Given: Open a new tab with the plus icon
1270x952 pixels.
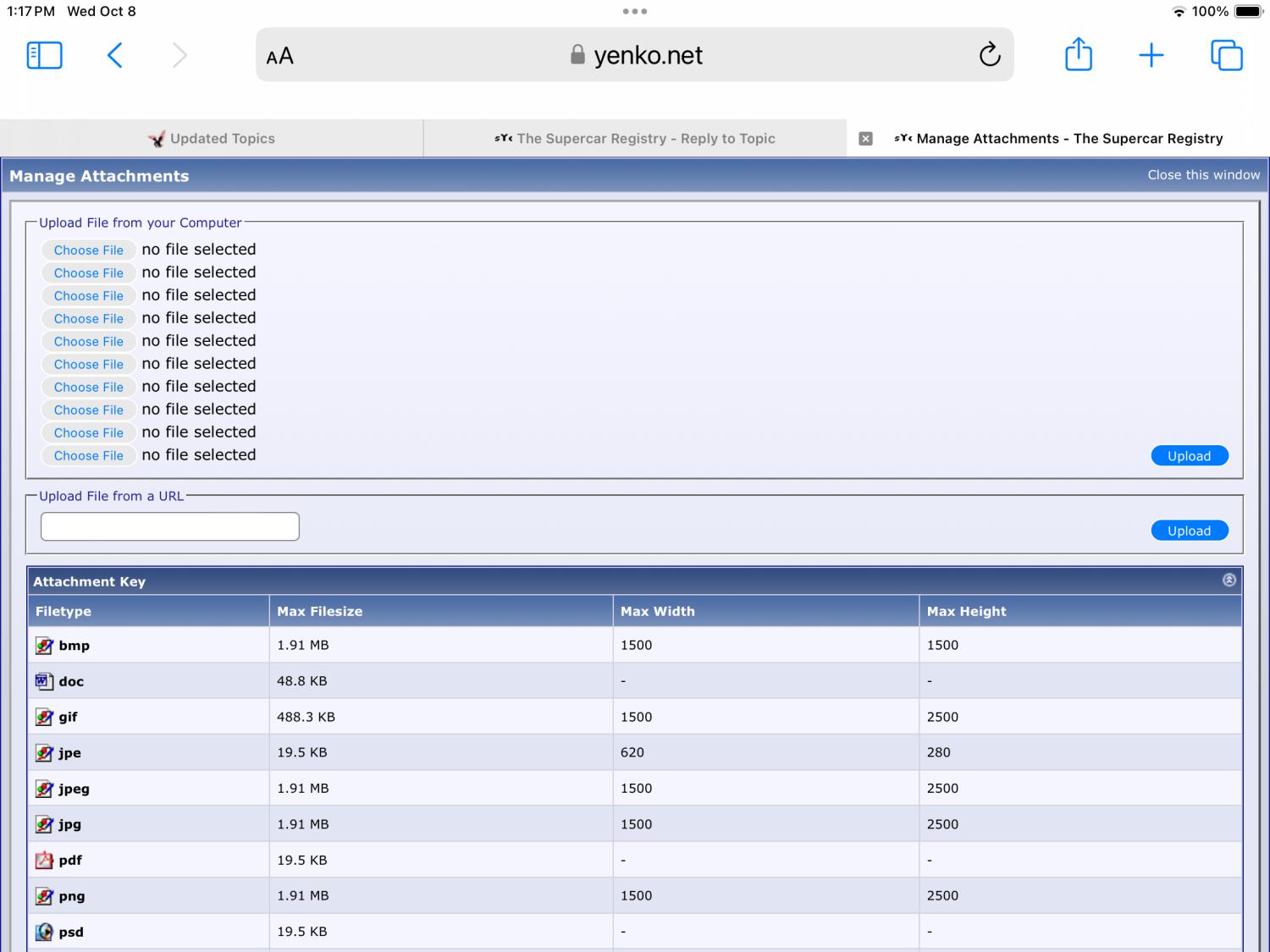Looking at the screenshot, I should click(1151, 56).
